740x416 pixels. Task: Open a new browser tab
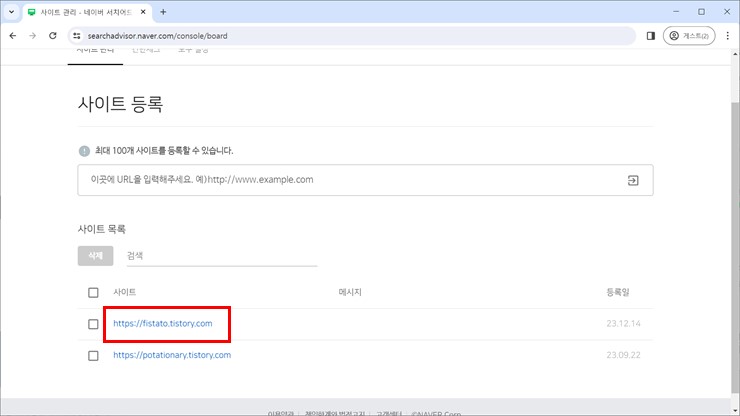coord(163,12)
